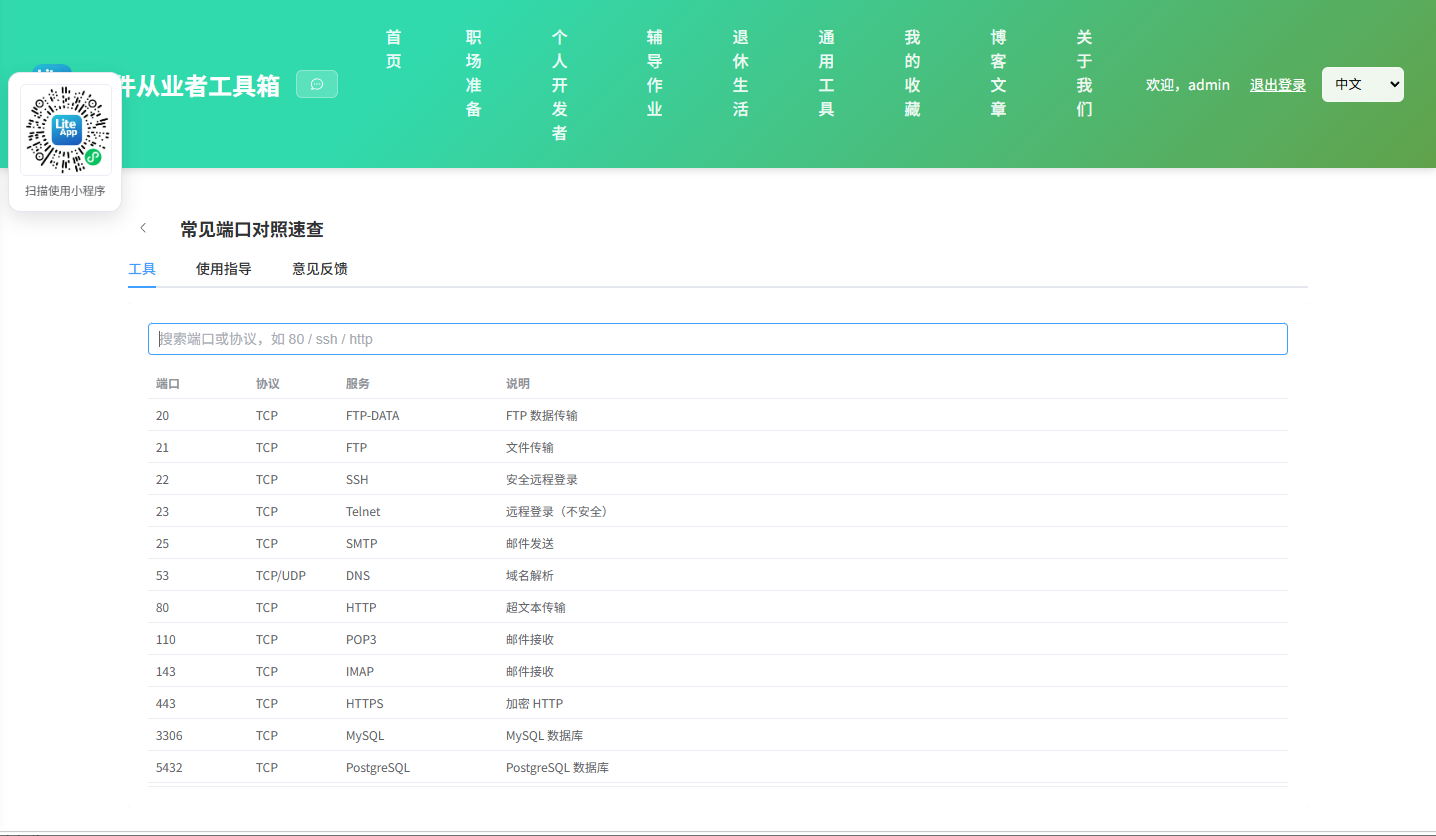
Task: Click the 邮件发送 description
Action: pyautogui.click(x=530, y=544)
